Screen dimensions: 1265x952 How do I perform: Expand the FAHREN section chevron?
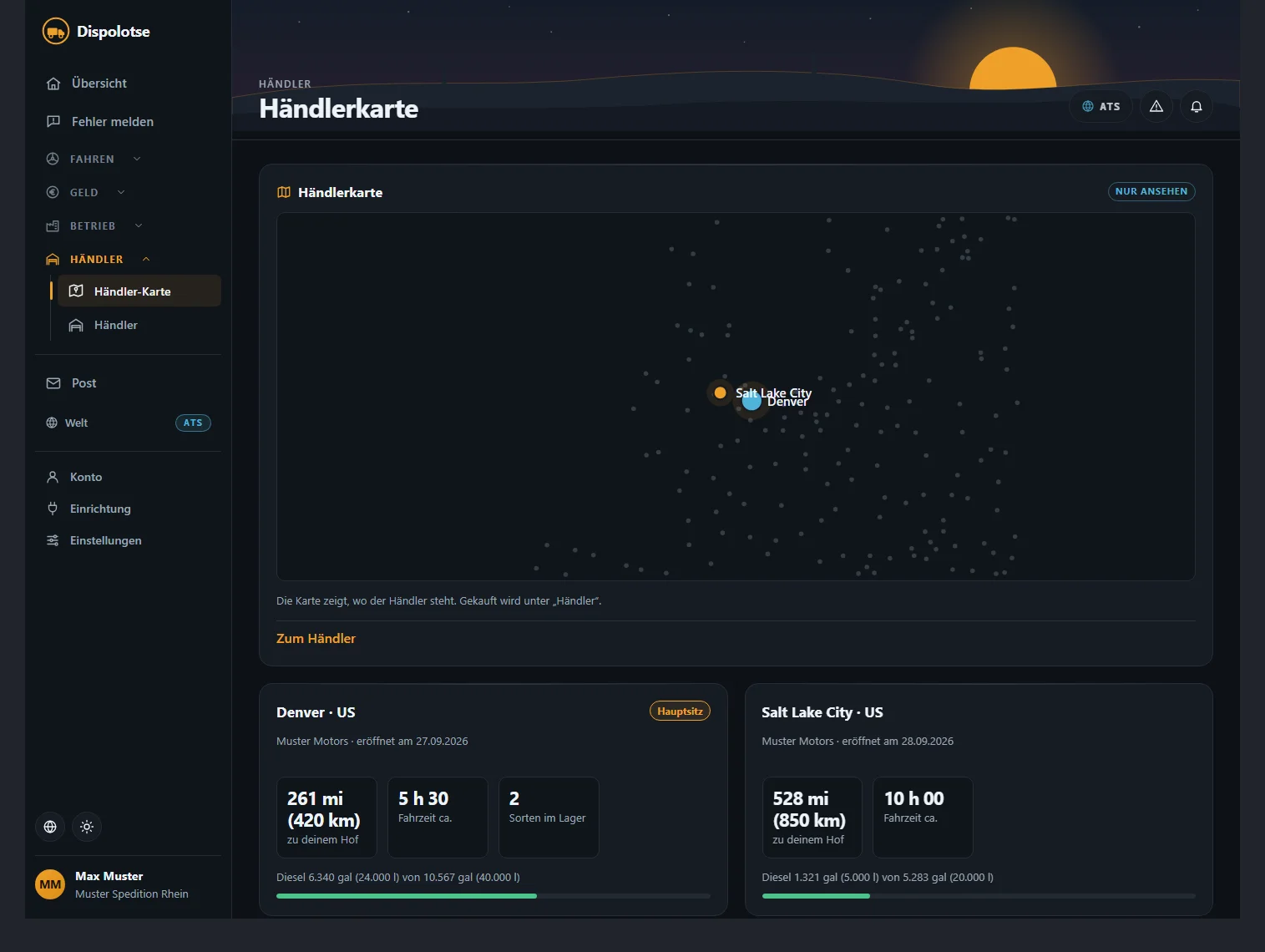click(x=137, y=159)
